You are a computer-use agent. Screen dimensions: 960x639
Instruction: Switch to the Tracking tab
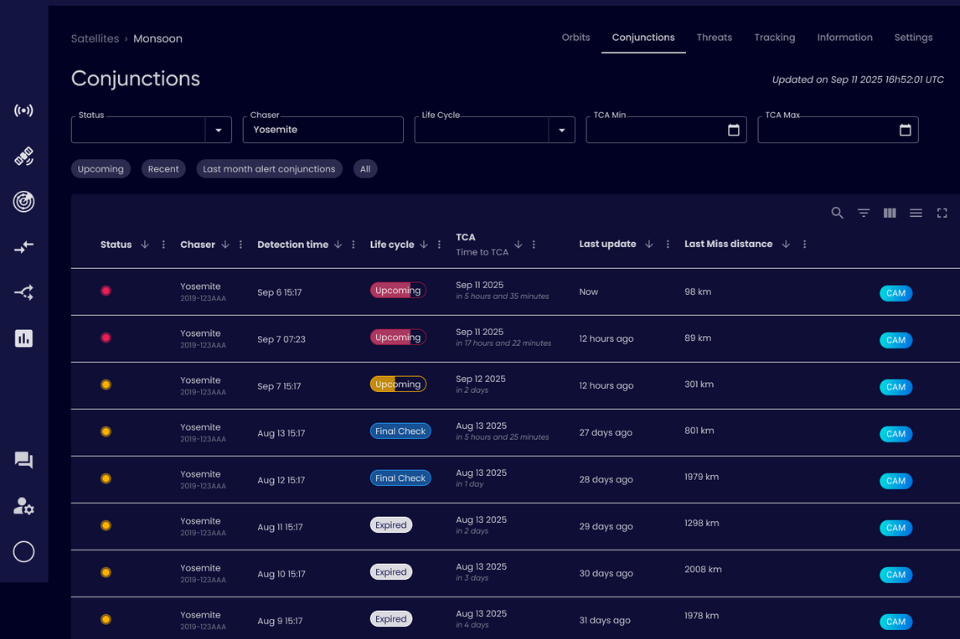[x=774, y=38]
